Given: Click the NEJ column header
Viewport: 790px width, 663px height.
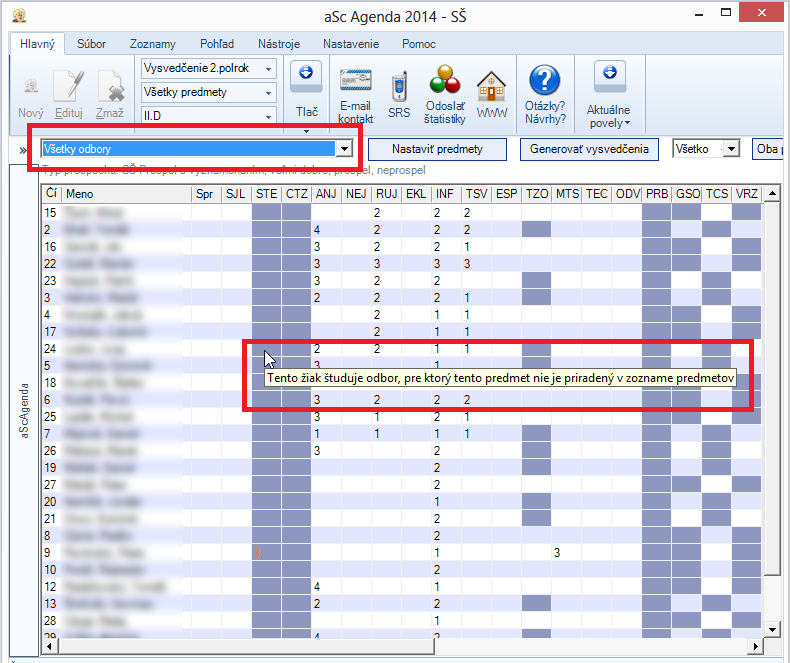Looking at the screenshot, I should coord(356,194).
